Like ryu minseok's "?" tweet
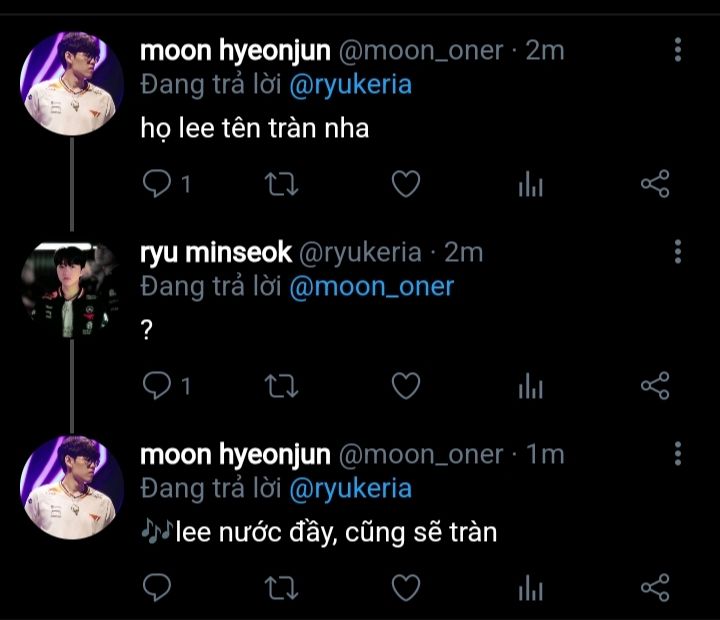The height and width of the screenshot is (620, 720). (x=404, y=386)
